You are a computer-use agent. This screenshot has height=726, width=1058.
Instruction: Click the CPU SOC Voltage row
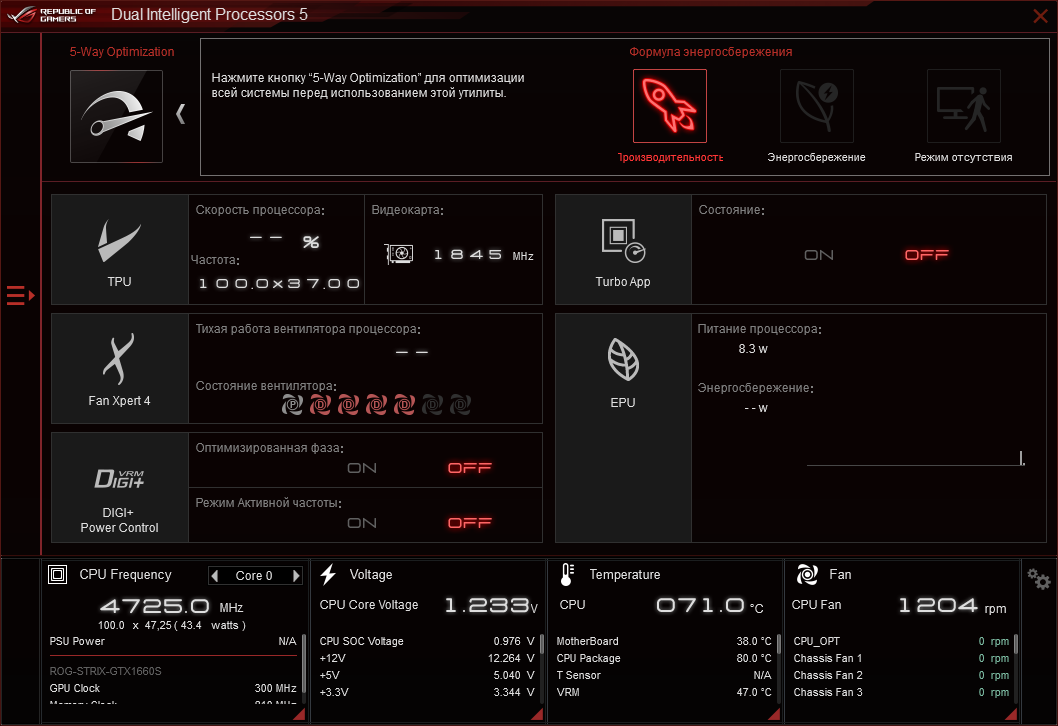click(x=427, y=641)
